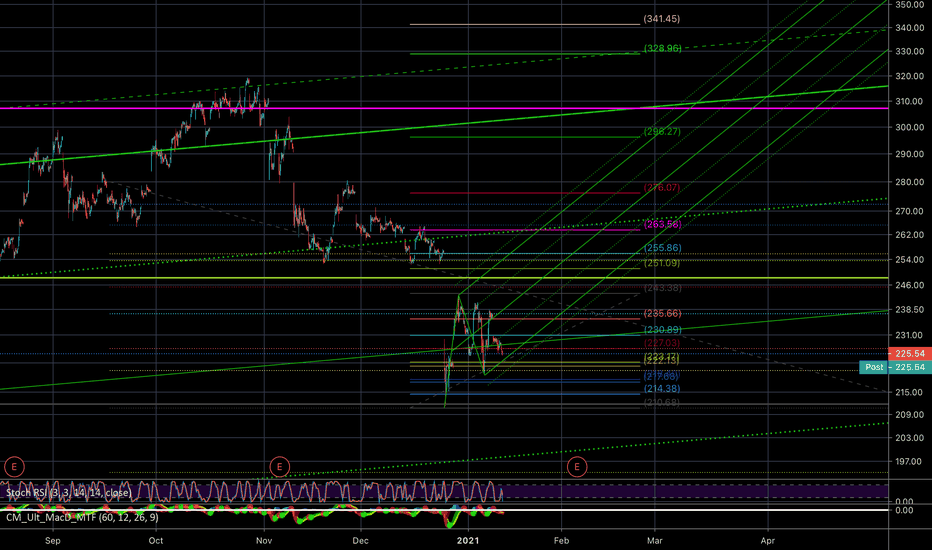Open the earnings marker E in early November

pos(279,467)
